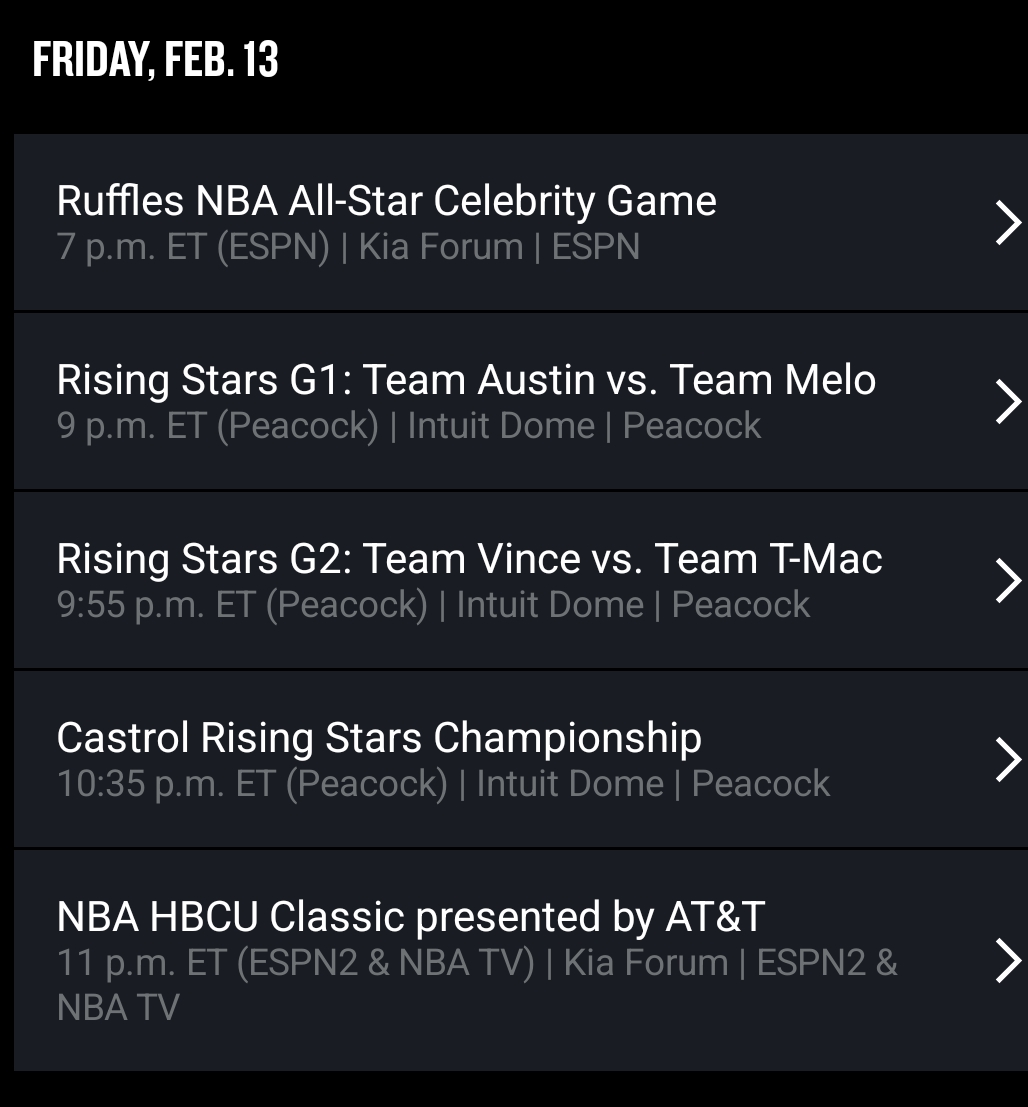Open Rising Stars G2: Team Vince vs. Team T-Mac

[469, 559]
